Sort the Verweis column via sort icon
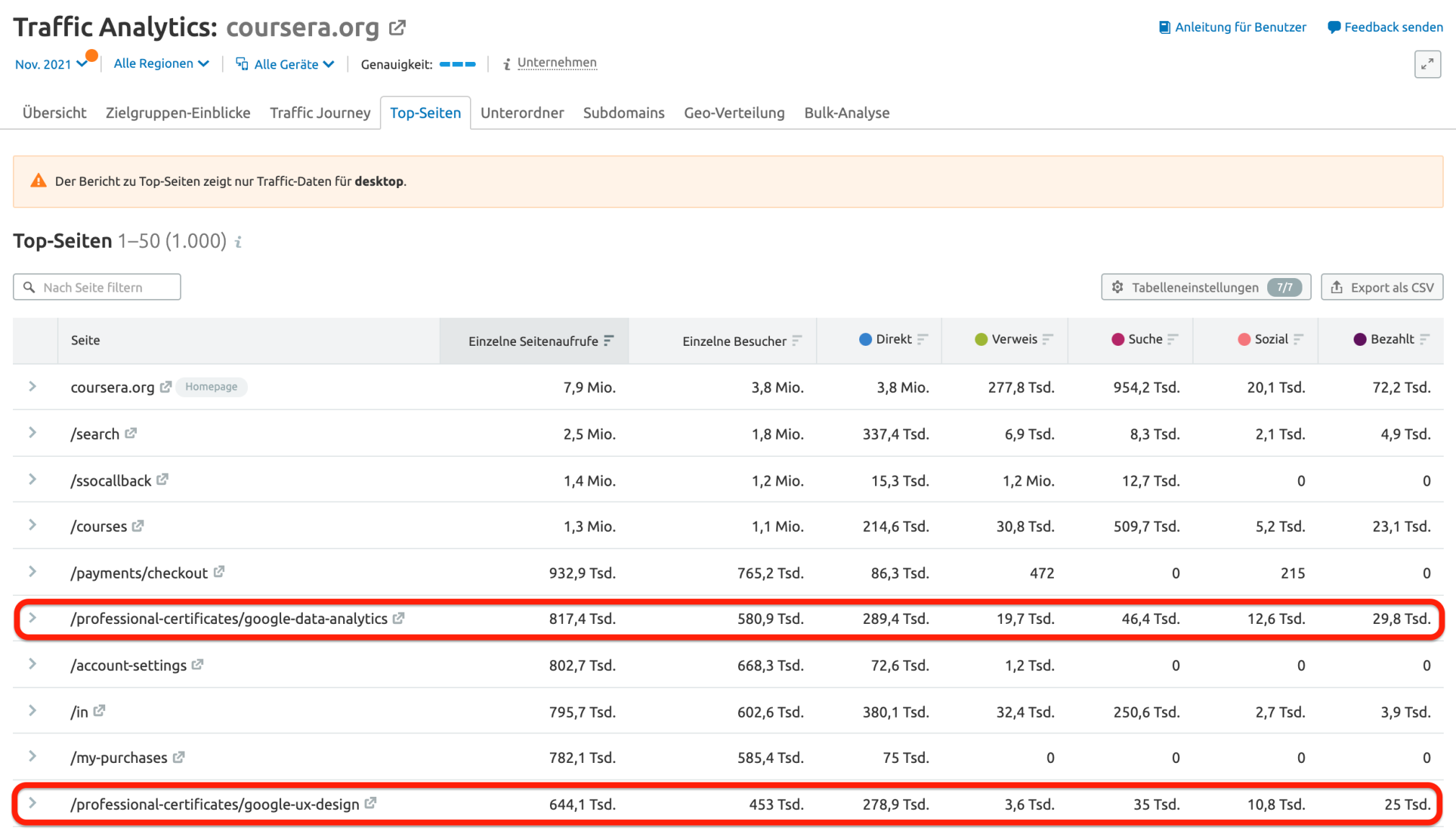This screenshot has width=1456, height=840. pyautogui.click(x=1048, y=339)
